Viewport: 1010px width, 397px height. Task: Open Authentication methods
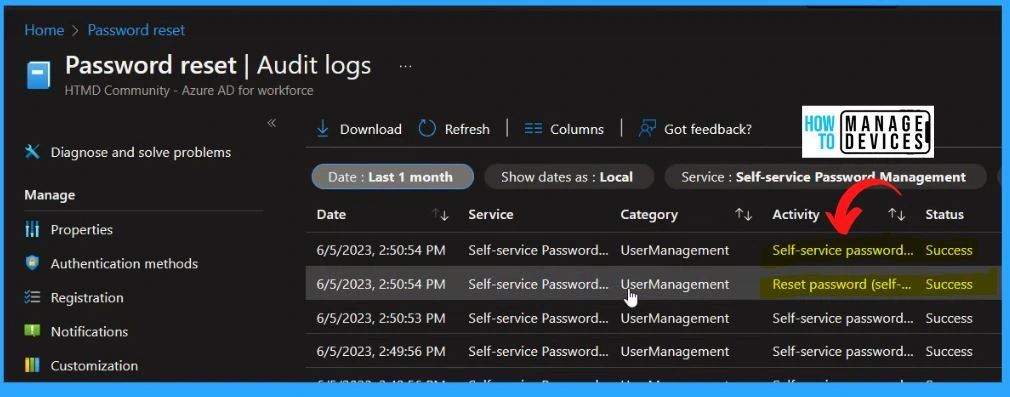pyautogui.click(x=124, y=263)
